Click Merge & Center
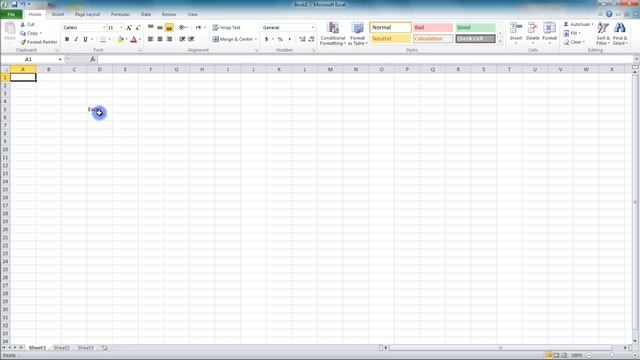Image resolution: width=640 pixels, height=360 pixels. pos(233,39)
